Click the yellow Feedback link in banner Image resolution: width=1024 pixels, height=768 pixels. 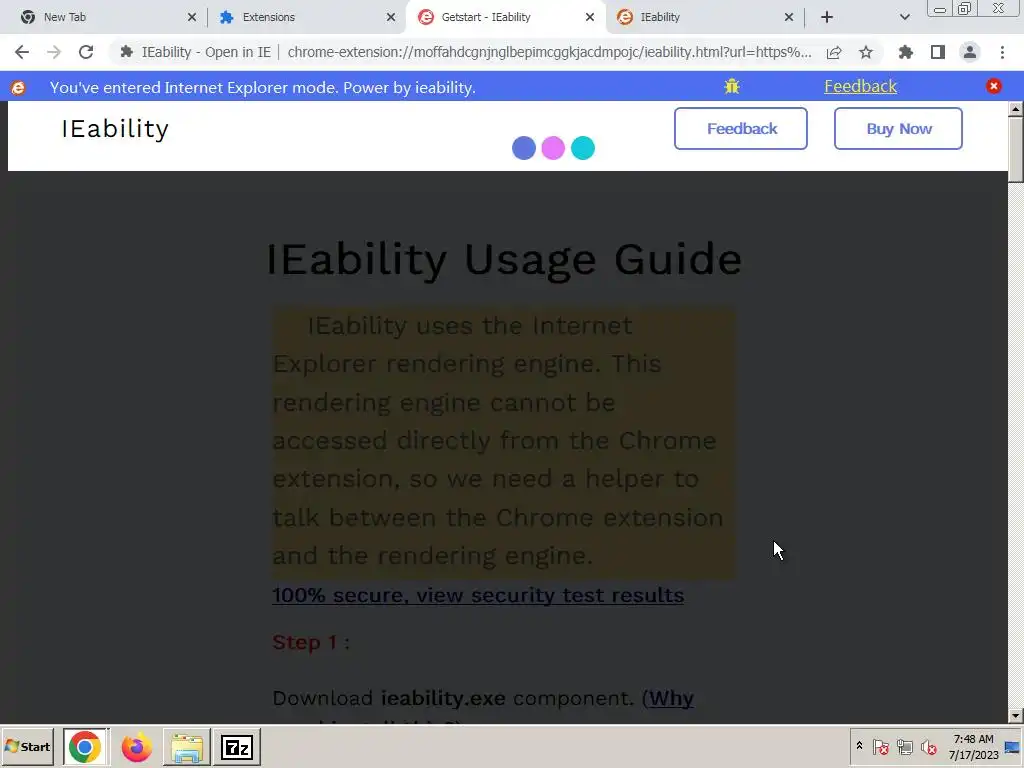click(860, 86)
